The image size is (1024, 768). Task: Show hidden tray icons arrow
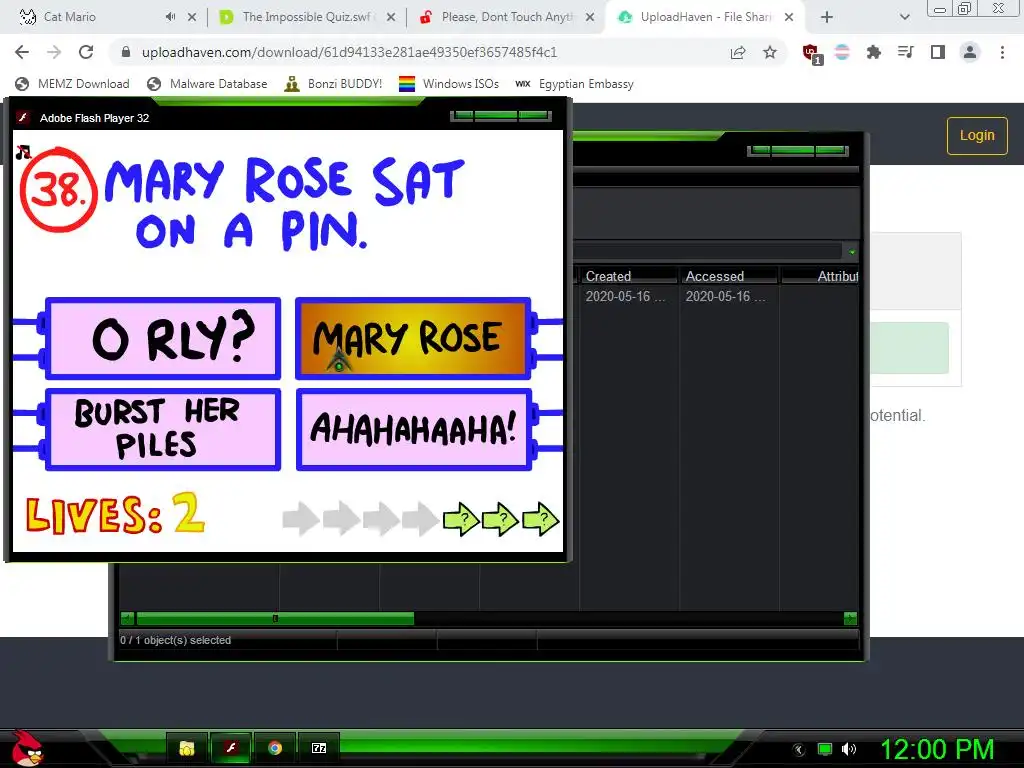click(798, 750)
